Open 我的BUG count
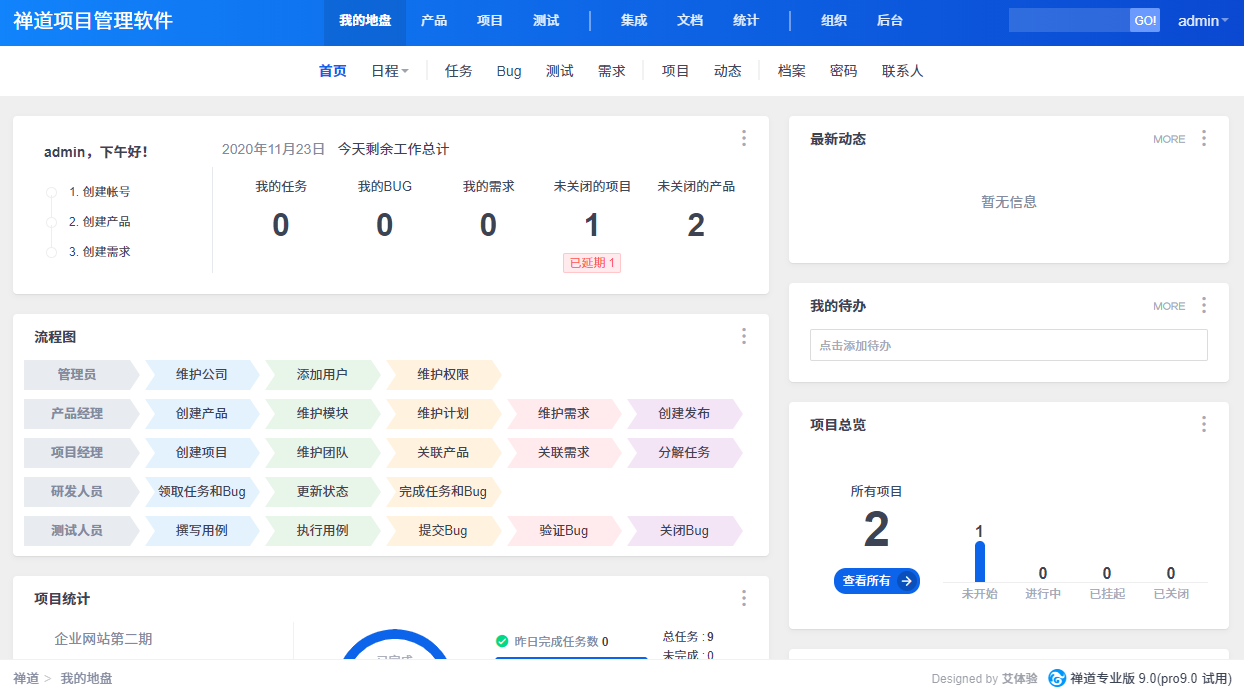The height and width of the screenshot is (693, 1244). coord(385,226)
